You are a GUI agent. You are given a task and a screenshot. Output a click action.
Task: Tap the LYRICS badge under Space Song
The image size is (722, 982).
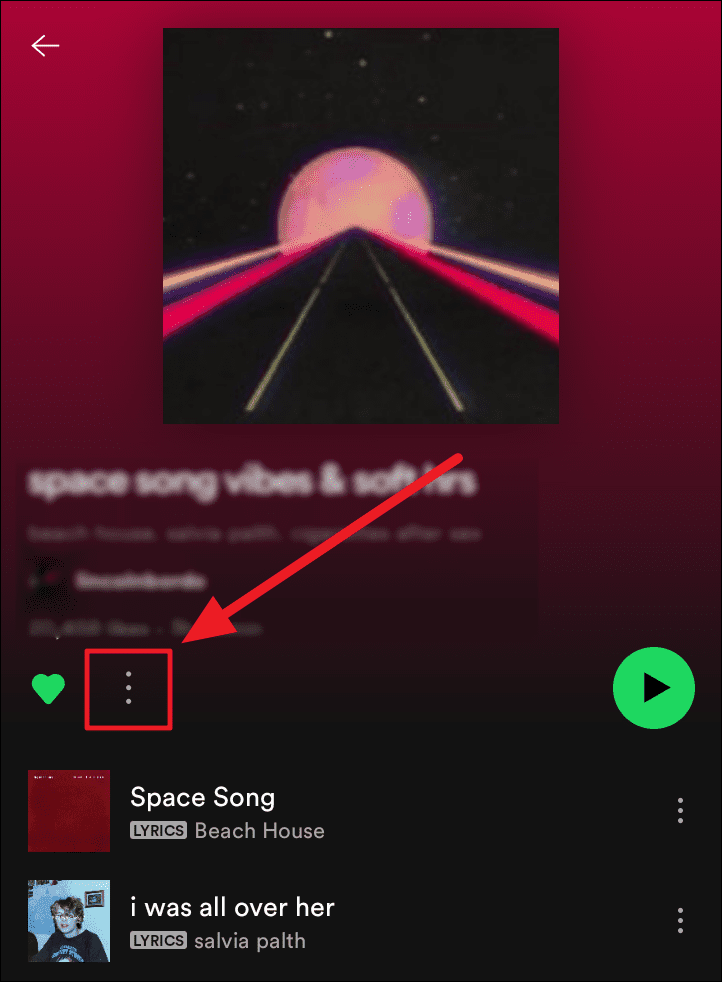click(x=158, y=830)
